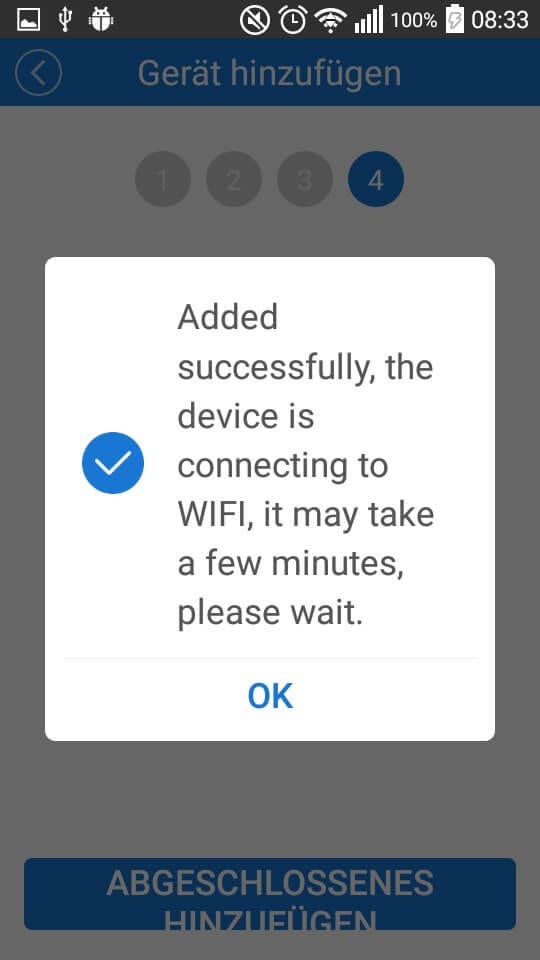The height and width of the screenshot is (960, 540).
Task: Tap the blue checkmark success icon
Action: pos(113,463)
